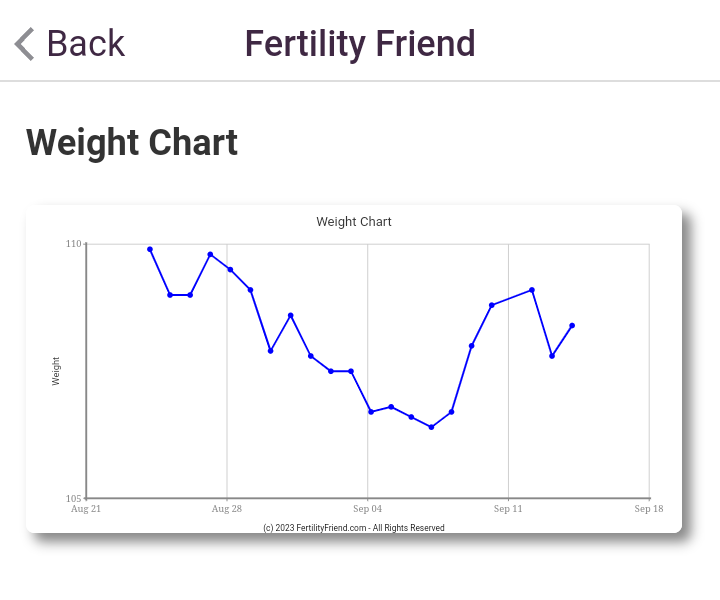This screenshot has width=720, height=600.
Task: Tap the Back chevron arrow icon
Action: [25, 44]
